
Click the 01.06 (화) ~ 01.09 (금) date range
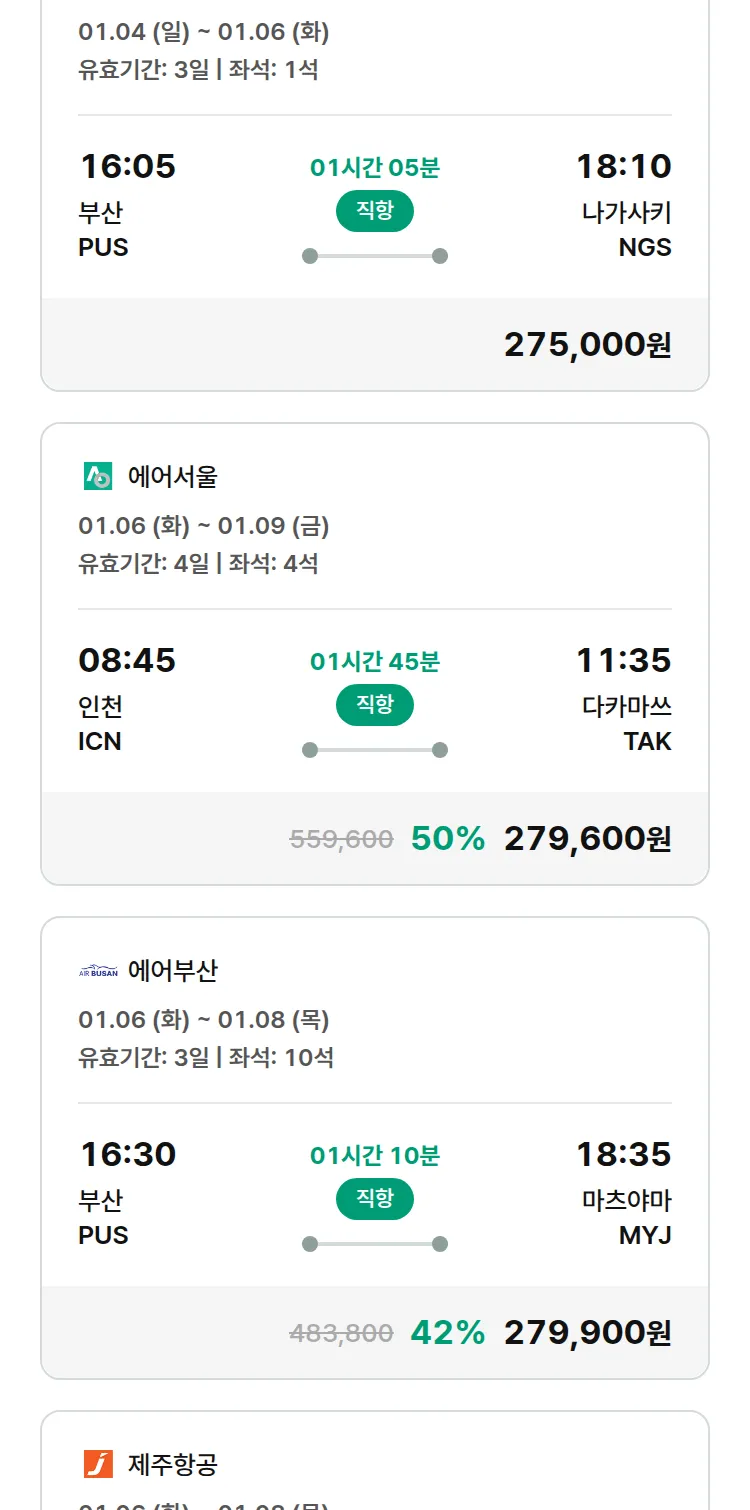pos(204,526)
